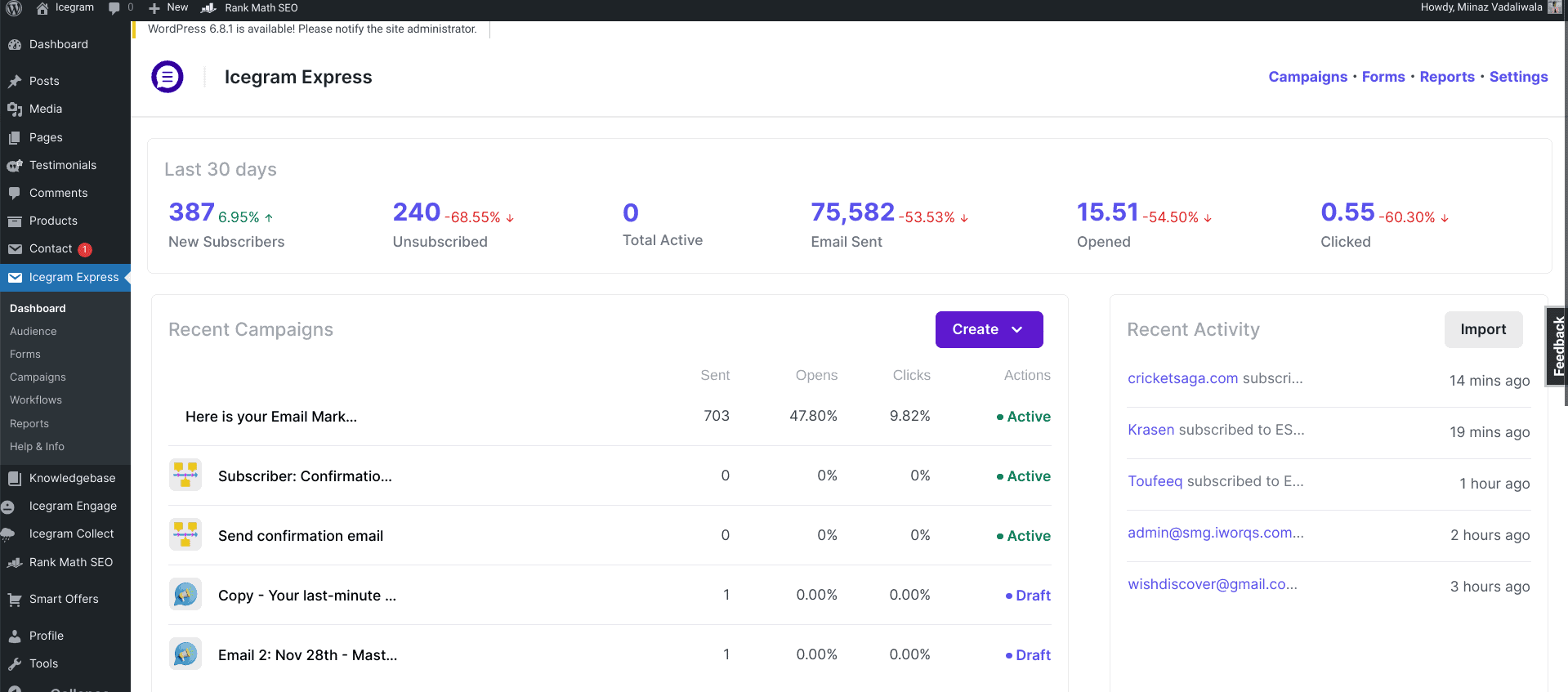Click the Knowledgebase book icon
1568x692 pixels.
click(x=15, y=479)
